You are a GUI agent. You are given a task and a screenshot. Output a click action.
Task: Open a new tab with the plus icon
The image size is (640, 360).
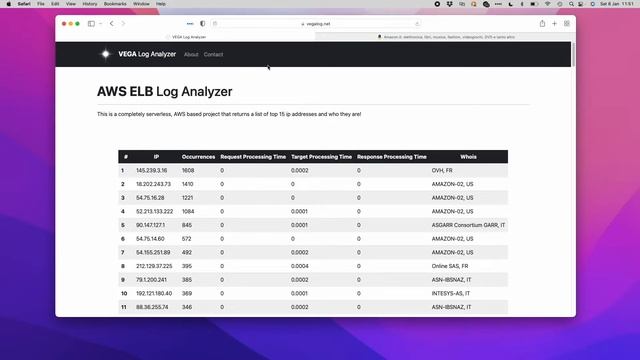[554, 24]
